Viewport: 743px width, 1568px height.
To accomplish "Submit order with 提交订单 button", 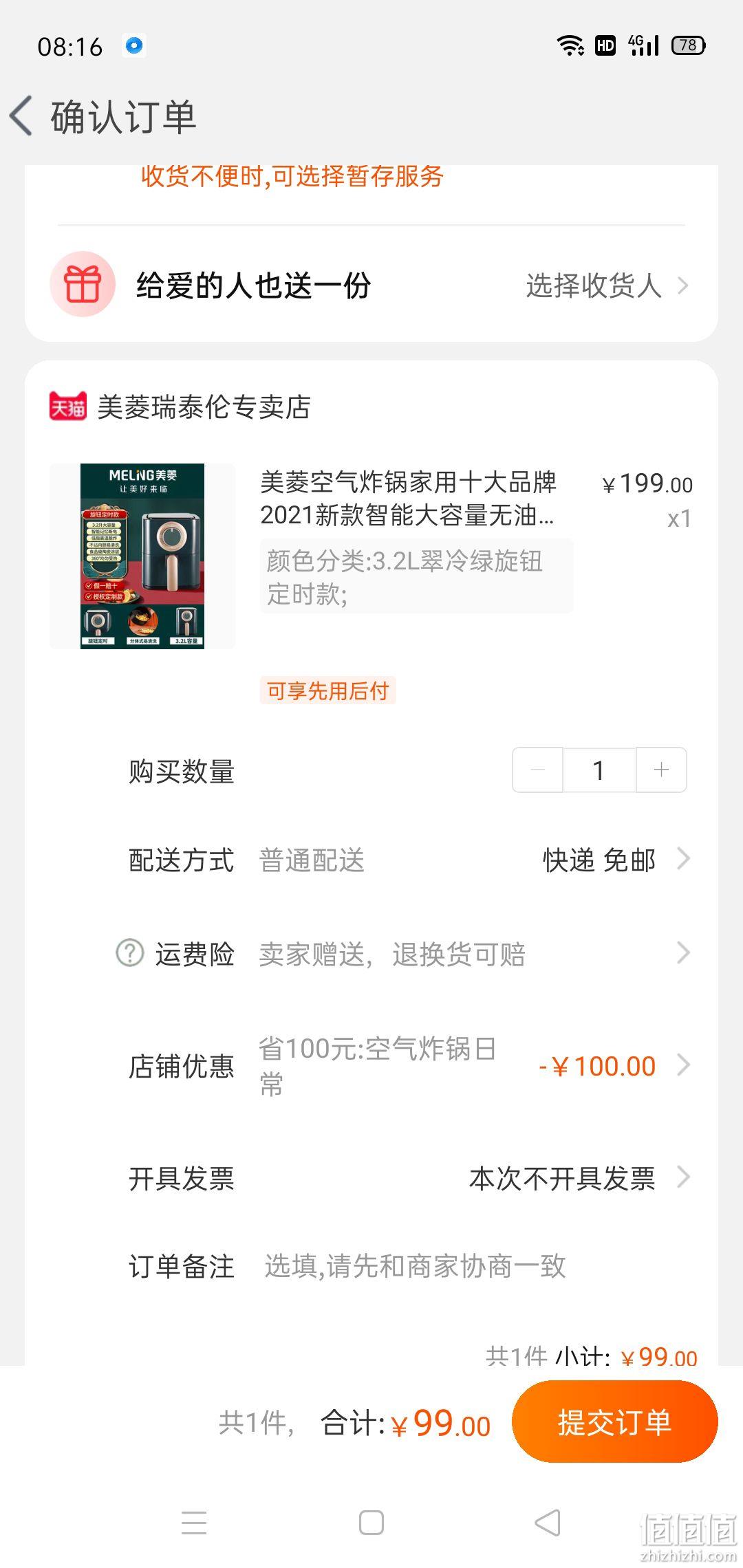I will point(614,1422).
